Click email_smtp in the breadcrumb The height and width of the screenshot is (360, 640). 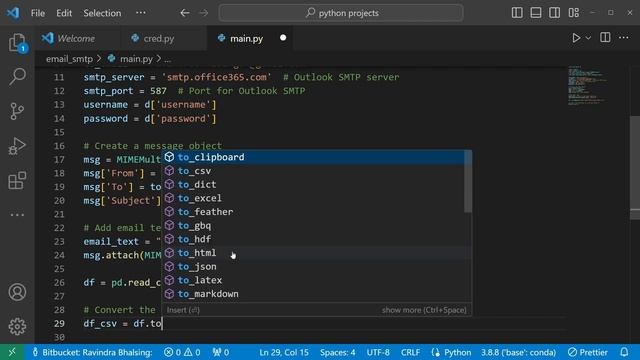coord(69,59)
